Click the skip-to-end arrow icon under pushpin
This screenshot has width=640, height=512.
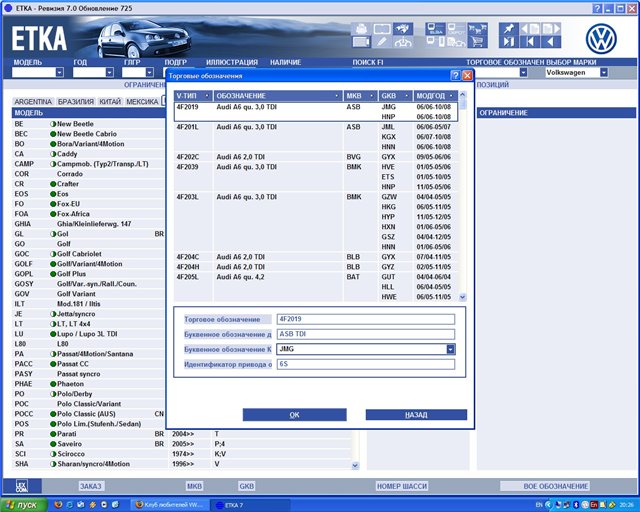pos(509,42)
